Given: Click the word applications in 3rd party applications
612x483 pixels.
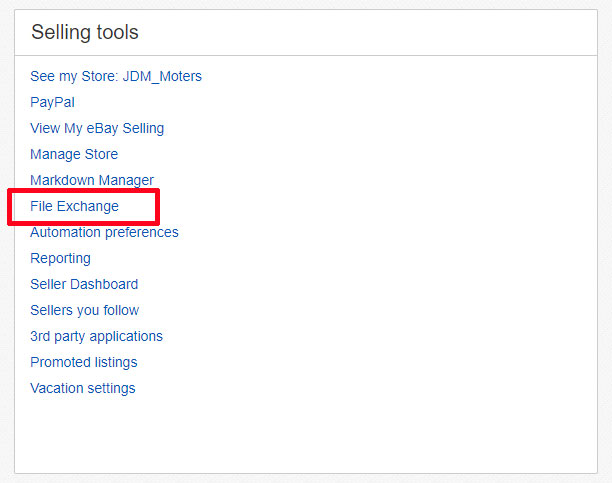Looking at the screenshot, I should point(126,336).
